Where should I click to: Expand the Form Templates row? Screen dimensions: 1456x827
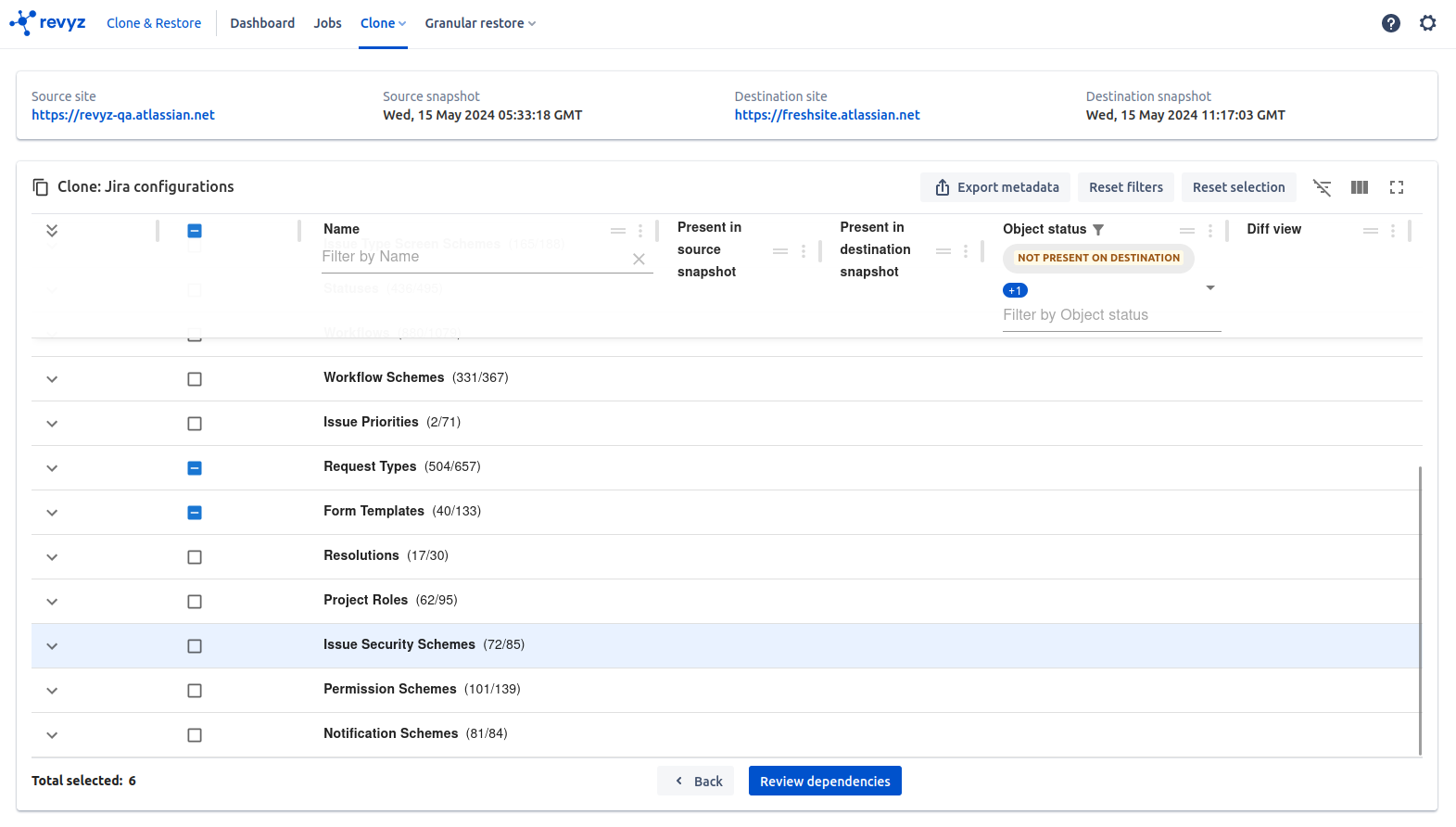point(52,513)
